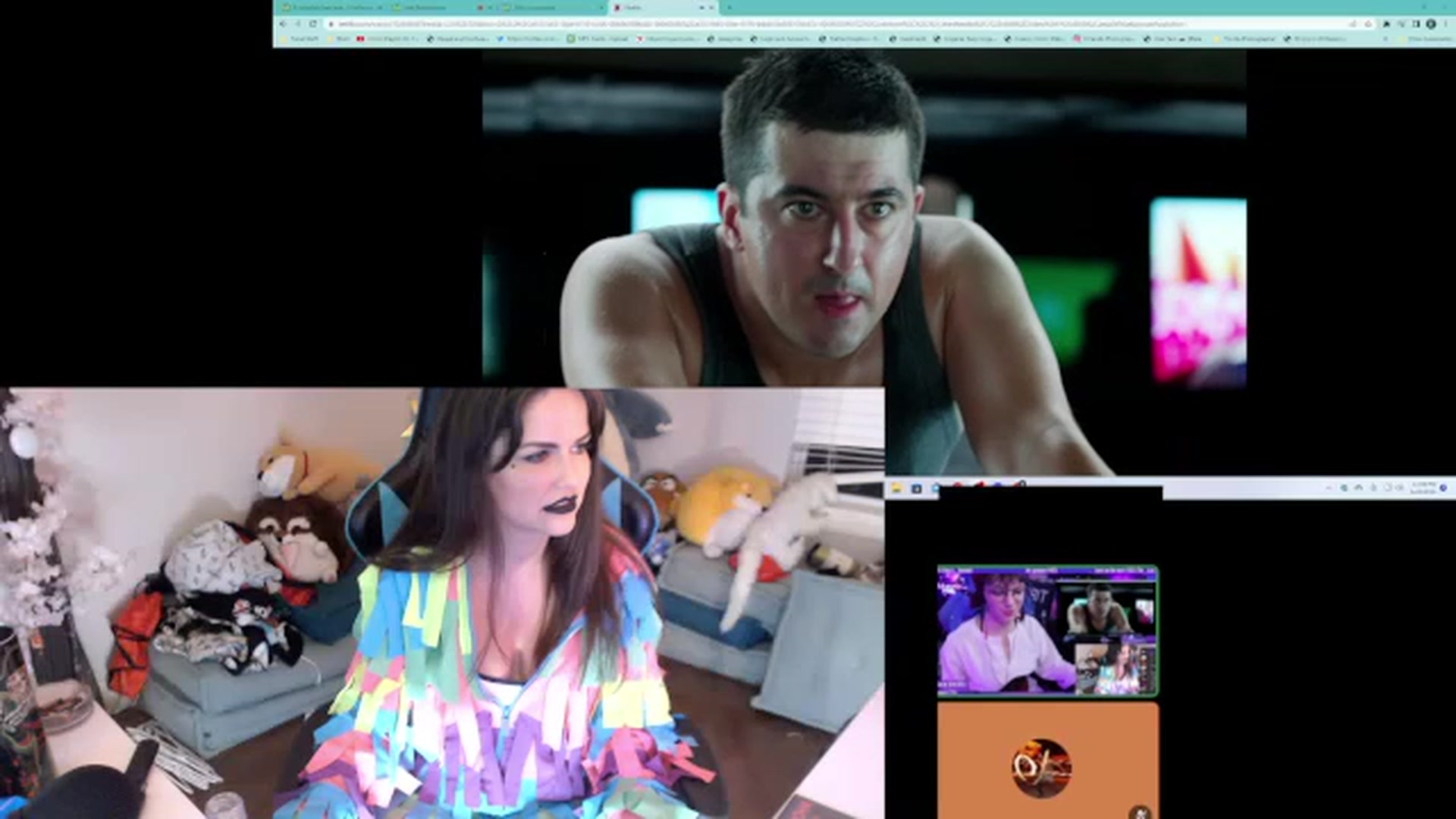Click the browser forward arrow
Viewport: 1456px width, 819px height.
pos(298,24)
